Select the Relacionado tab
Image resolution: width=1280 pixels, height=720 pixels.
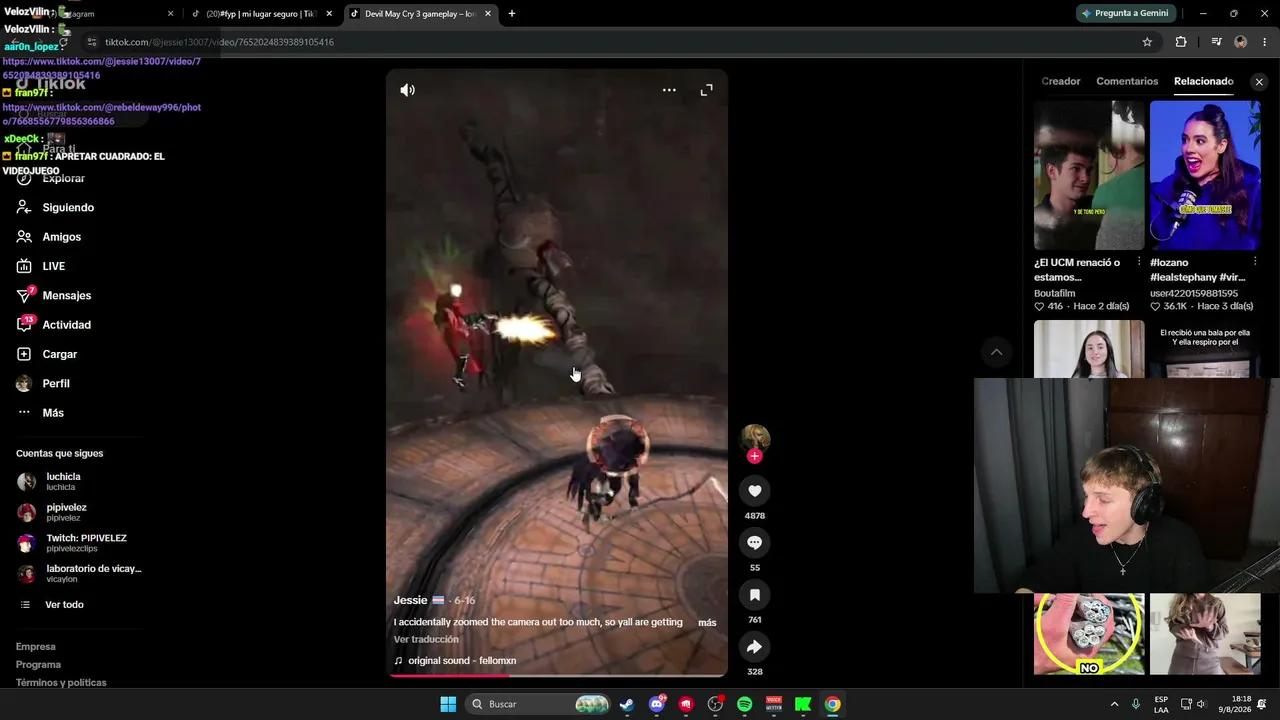pos(1204,81)
